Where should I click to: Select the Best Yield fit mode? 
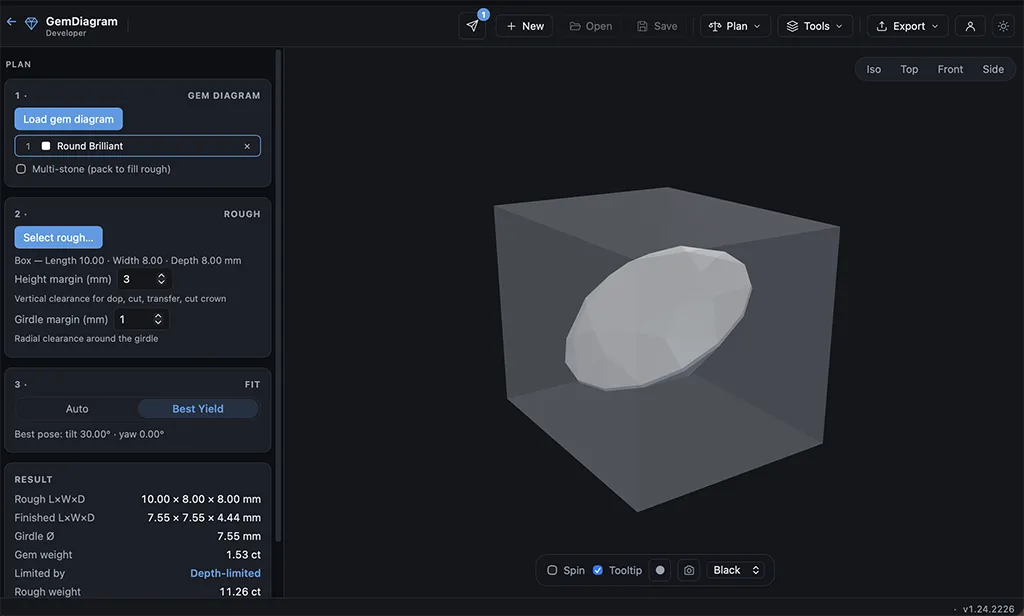[198, 409]
